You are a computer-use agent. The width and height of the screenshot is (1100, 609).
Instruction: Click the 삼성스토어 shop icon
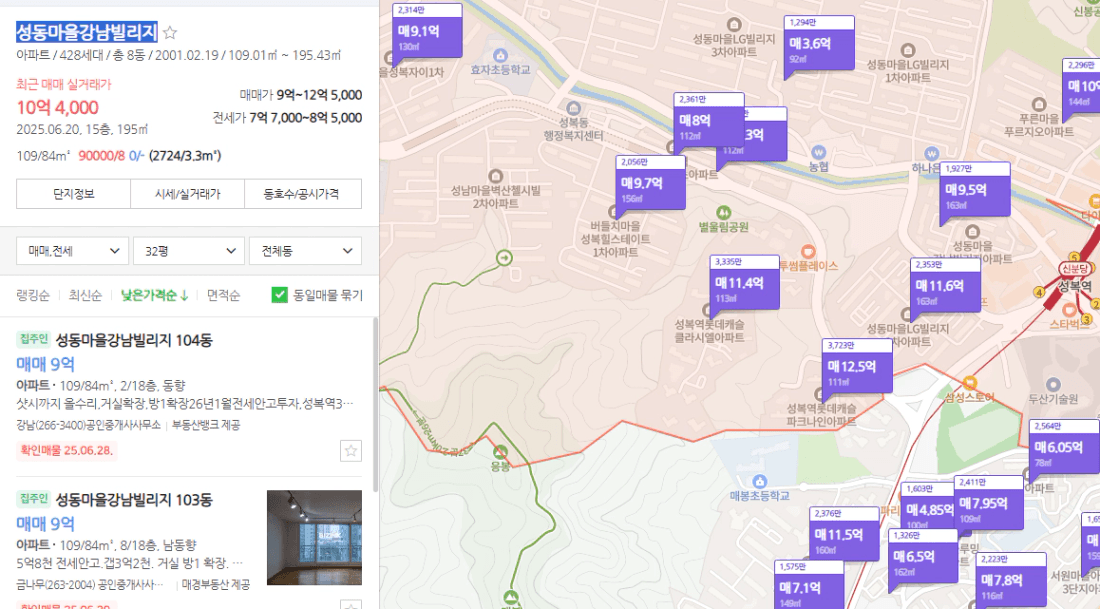pos(970,382)
